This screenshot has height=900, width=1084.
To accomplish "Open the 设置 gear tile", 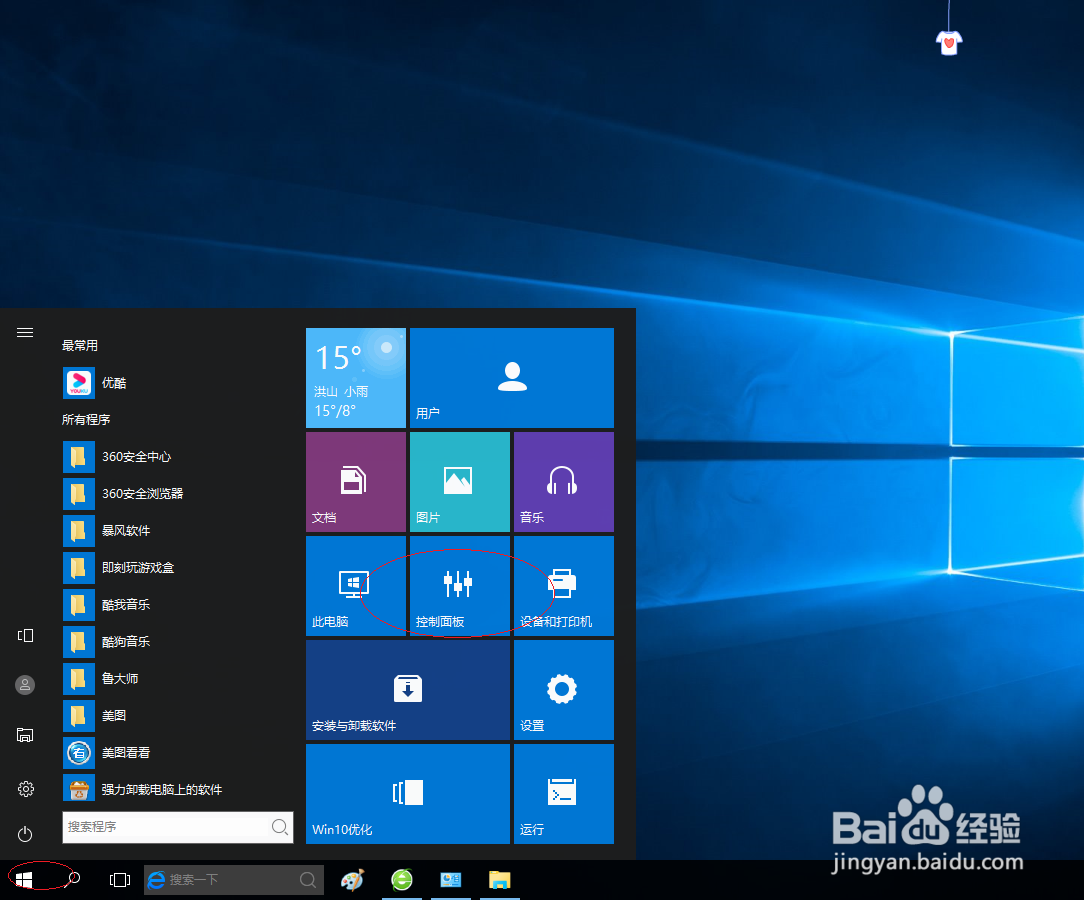I will point(563,690).
